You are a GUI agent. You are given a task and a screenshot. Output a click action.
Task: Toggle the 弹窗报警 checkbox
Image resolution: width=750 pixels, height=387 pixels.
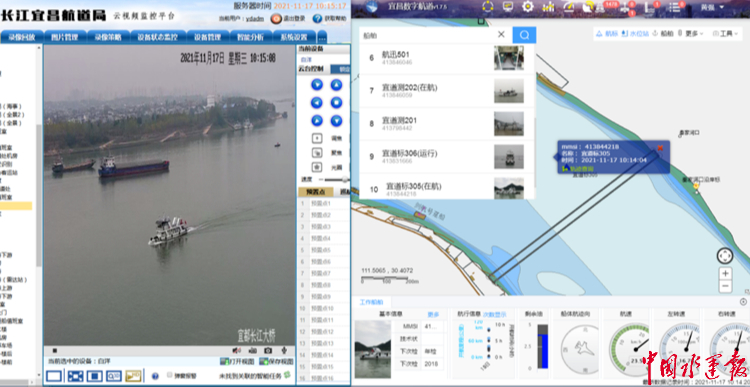(169, 376)
